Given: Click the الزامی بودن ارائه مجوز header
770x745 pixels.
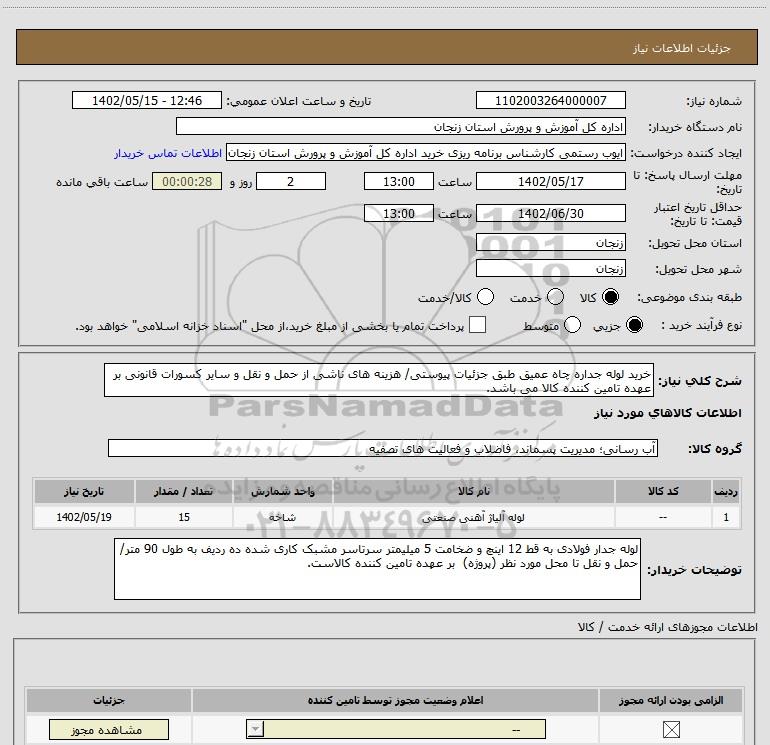Looking at the screenshot, I should (671, 700).
